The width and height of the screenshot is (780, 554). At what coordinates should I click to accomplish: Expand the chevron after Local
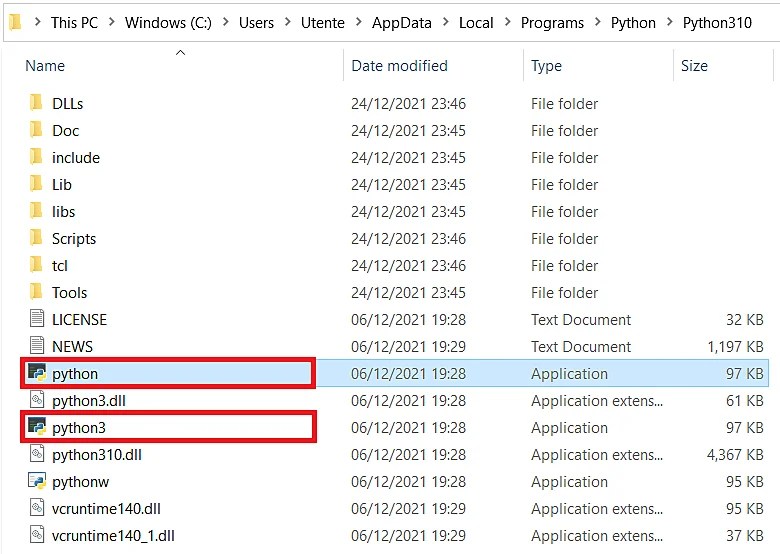point(507,22)
